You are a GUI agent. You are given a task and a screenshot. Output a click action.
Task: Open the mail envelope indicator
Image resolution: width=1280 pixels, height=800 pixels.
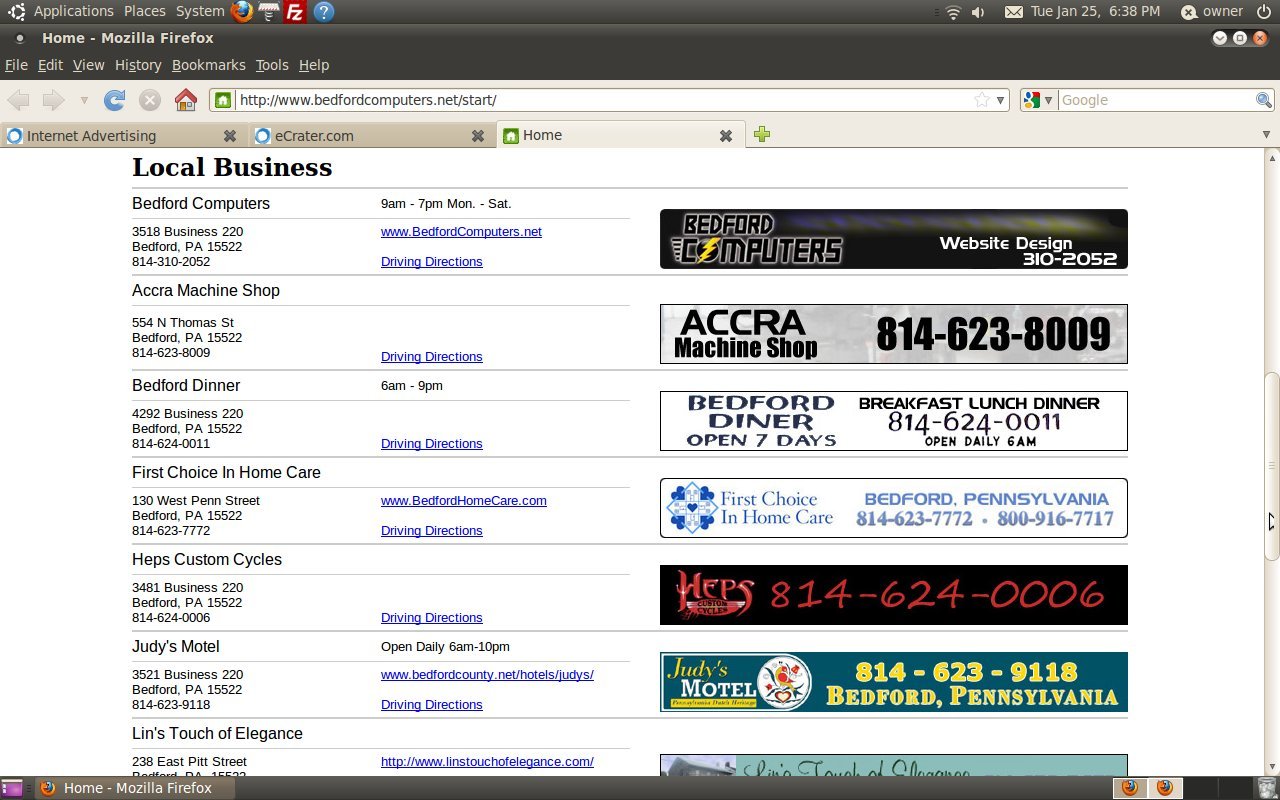point(1014,12)
